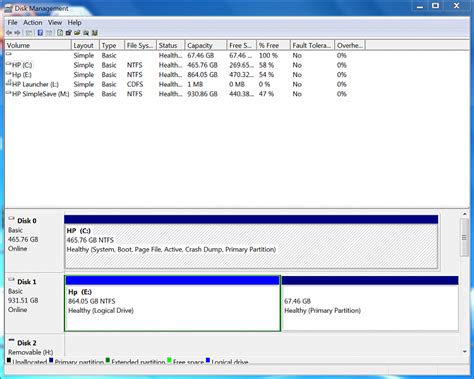
Task: Click the 465.76 GB capacity cell
Action: [x=202, y=65]
